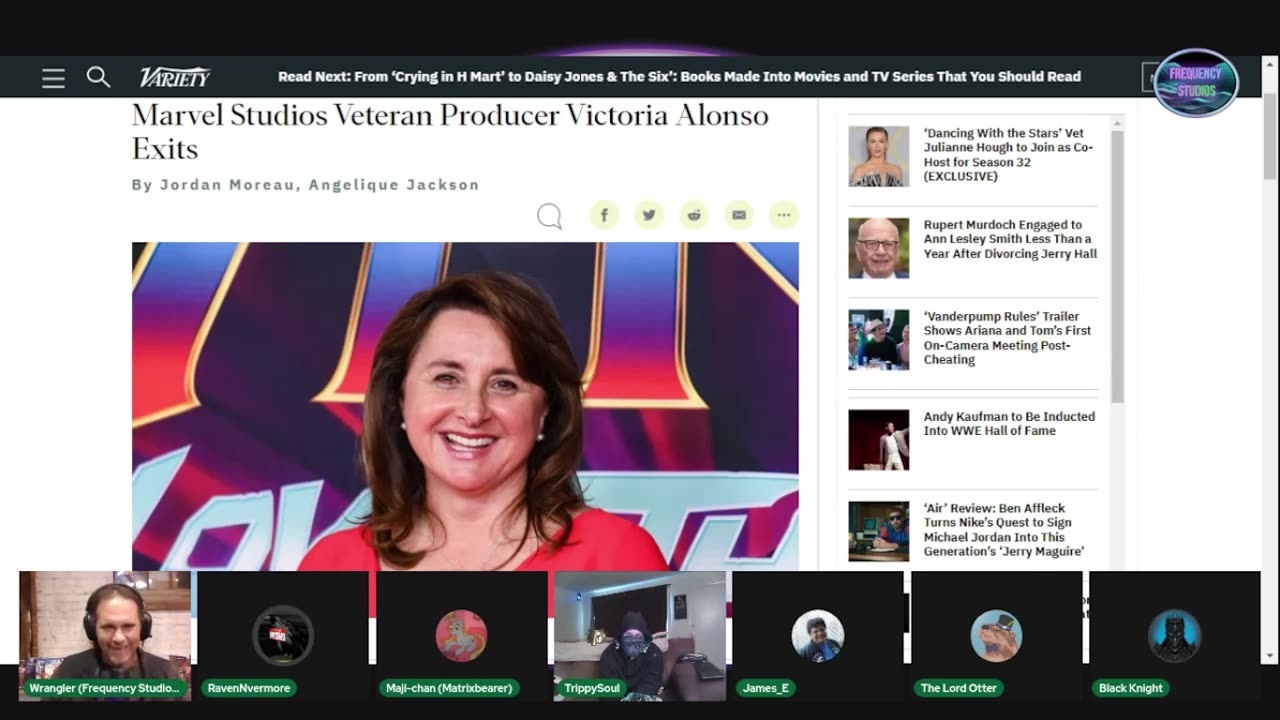Click the TrippySoul webcam video tile
Image resolution: width=1280 pixels, height=720 pixels.
640,636
